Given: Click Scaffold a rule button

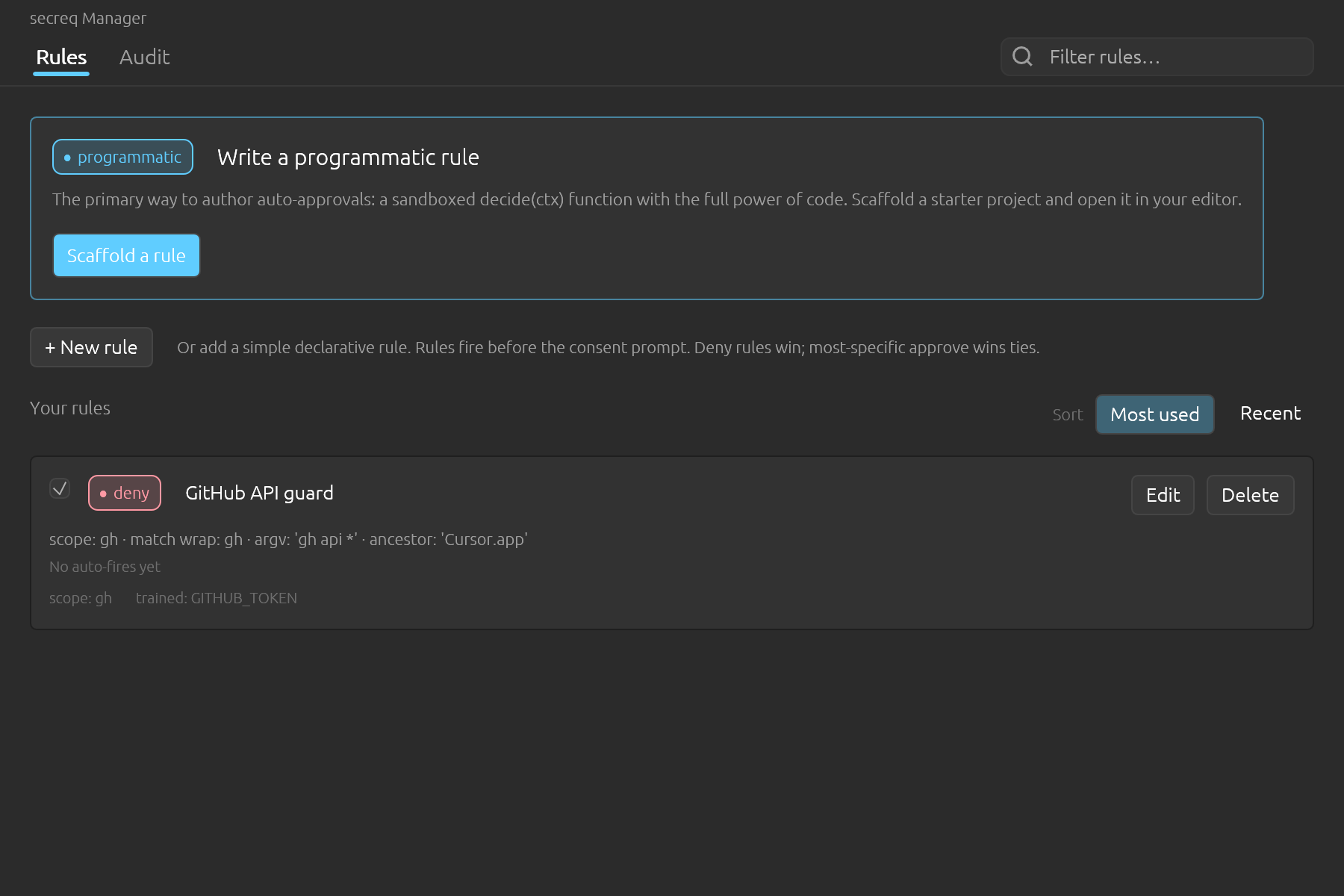Looking at the screenshot, I should click(x=126, y=255).
